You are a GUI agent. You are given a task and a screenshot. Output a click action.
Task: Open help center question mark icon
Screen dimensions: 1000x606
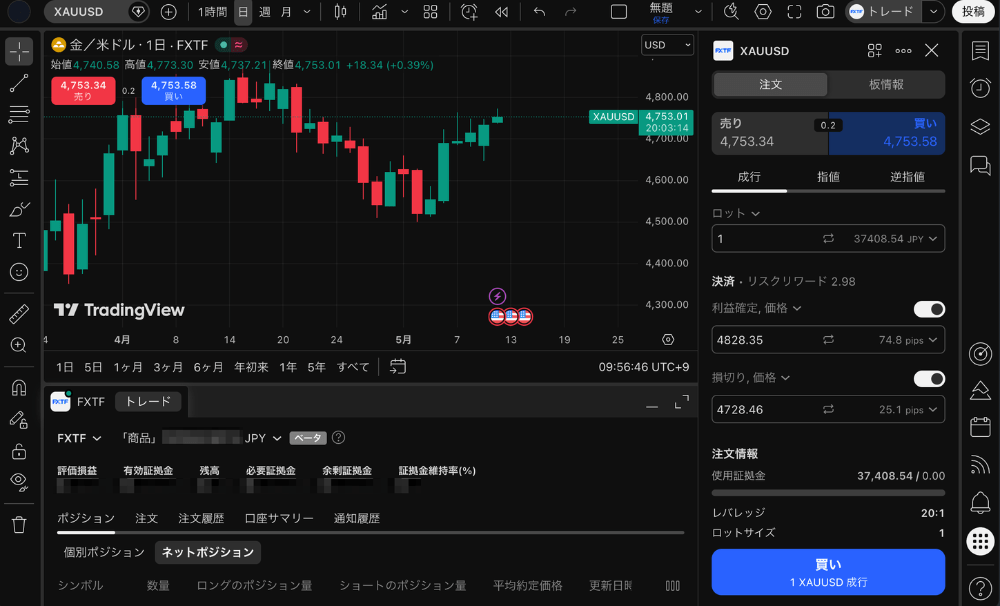tap(980, 588)
